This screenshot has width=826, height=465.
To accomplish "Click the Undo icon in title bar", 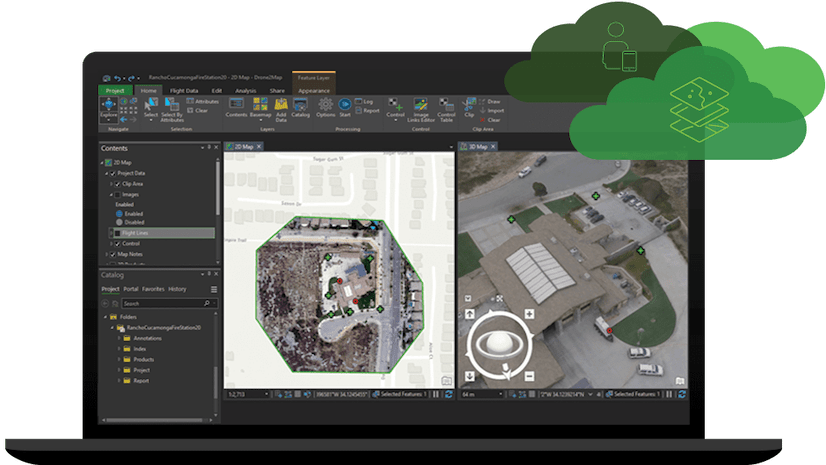I will 117,78.
